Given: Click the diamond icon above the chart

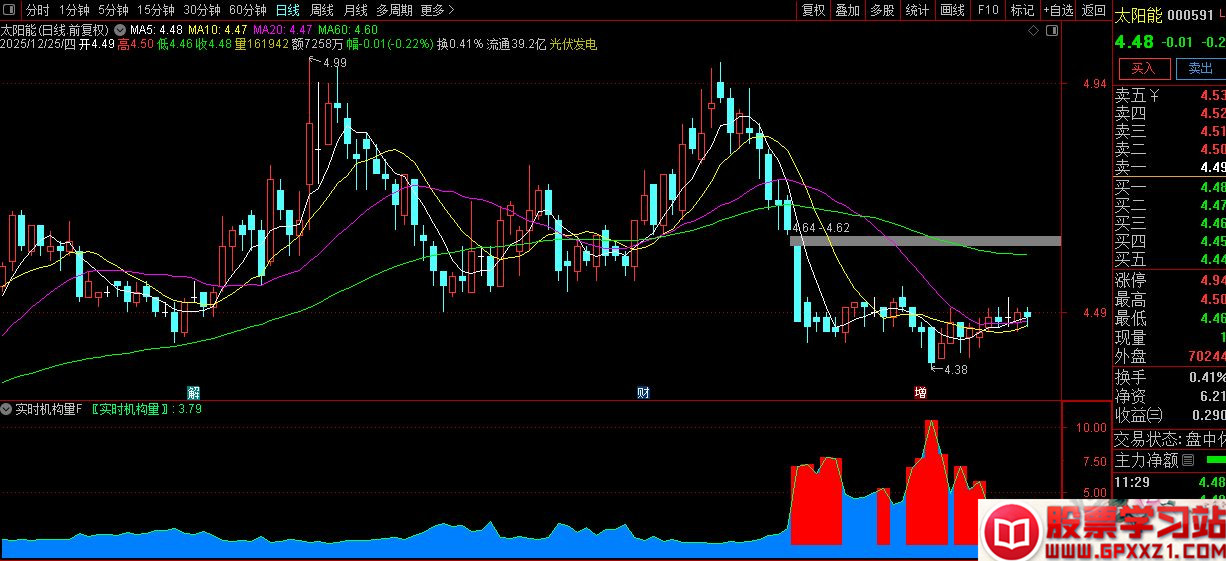Looking at the screenshot, I should [1033, 32].
